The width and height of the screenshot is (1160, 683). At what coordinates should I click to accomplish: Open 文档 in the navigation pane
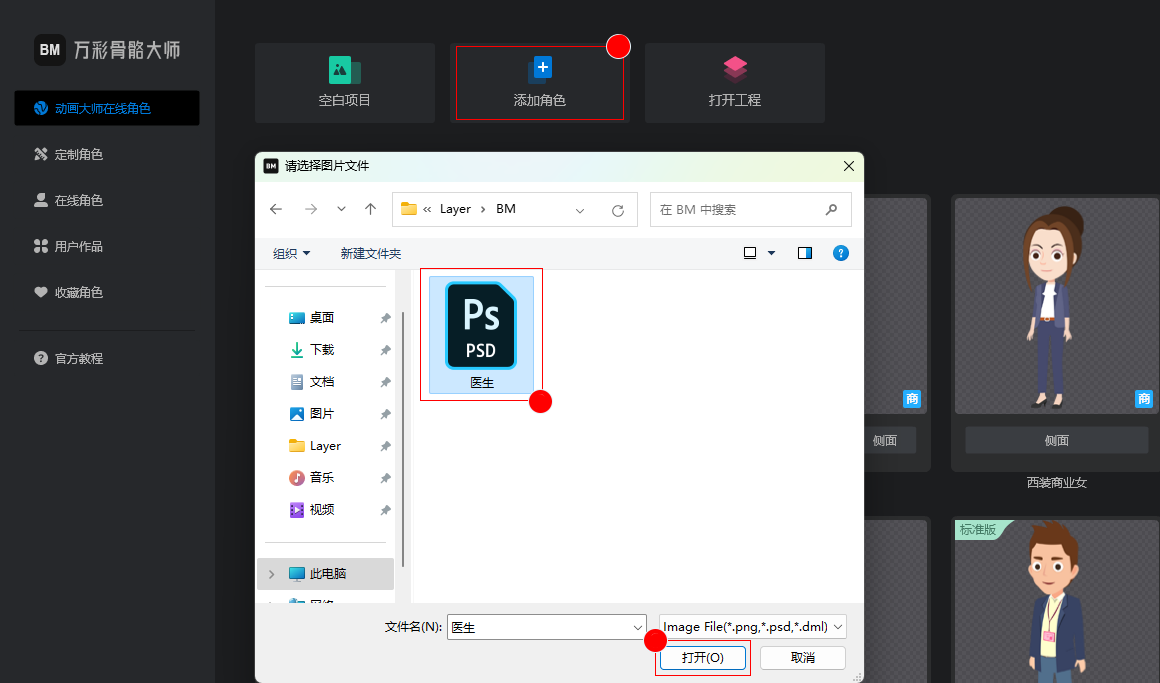point(322,382)
